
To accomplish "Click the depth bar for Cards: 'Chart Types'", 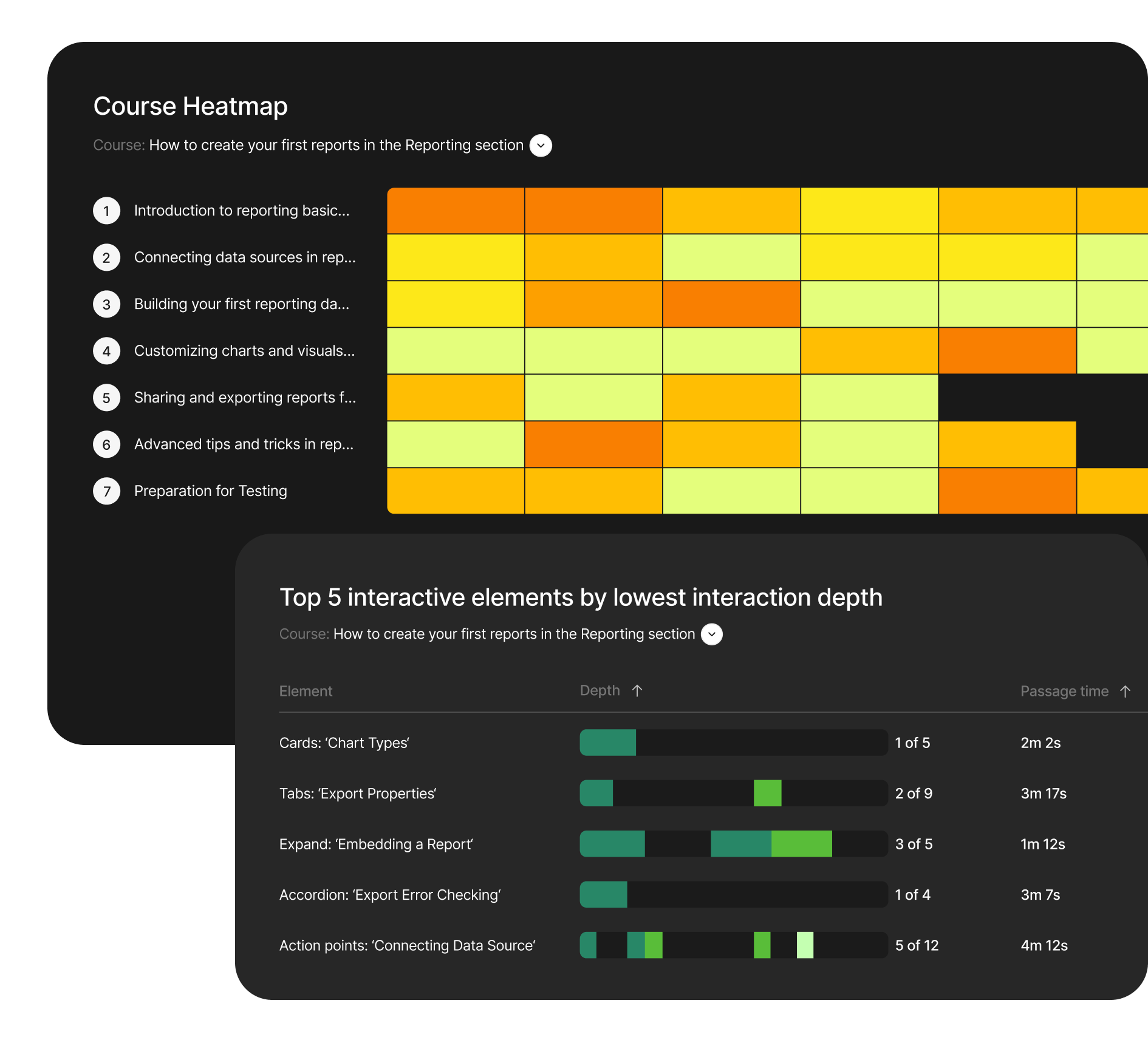I will 733,743.
